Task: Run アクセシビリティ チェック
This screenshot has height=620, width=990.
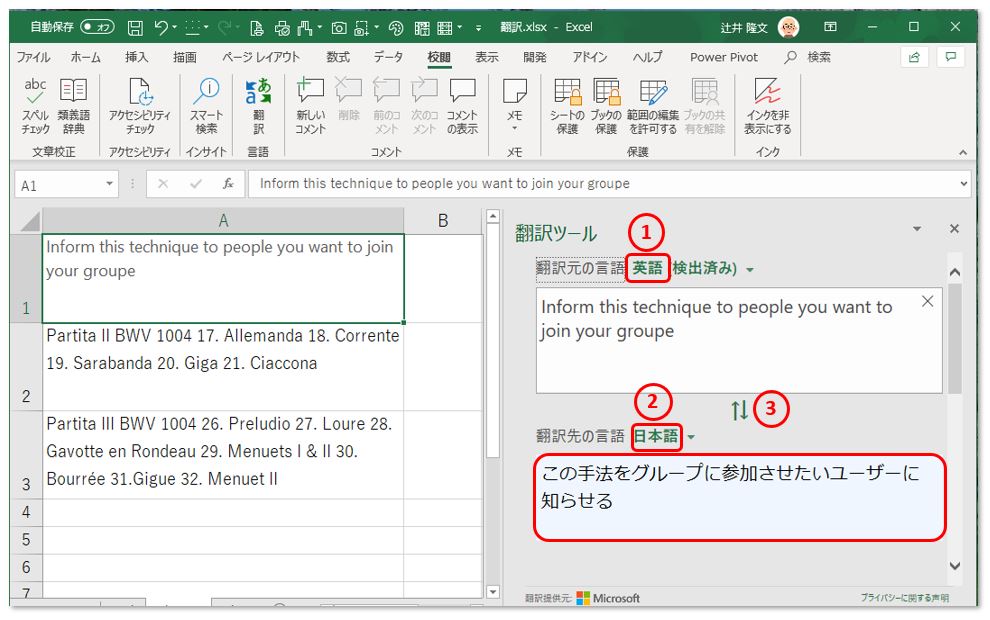Action: 140,106
